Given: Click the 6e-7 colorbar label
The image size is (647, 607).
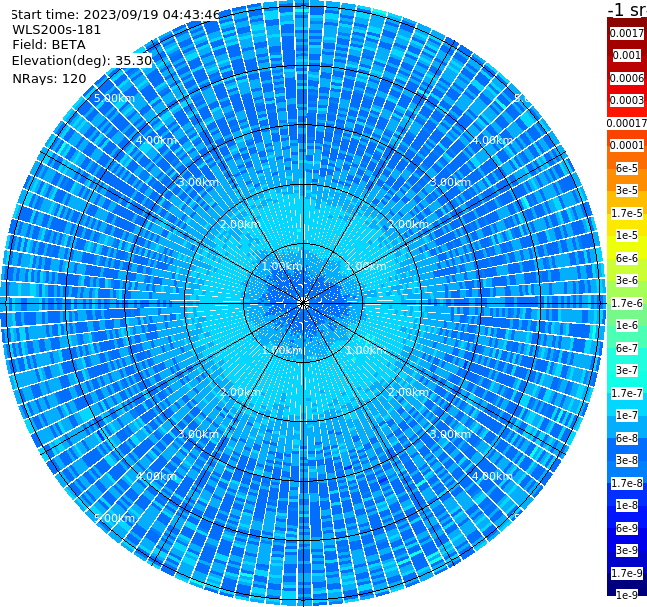Looking at the screenshot, I should (627, 348).
